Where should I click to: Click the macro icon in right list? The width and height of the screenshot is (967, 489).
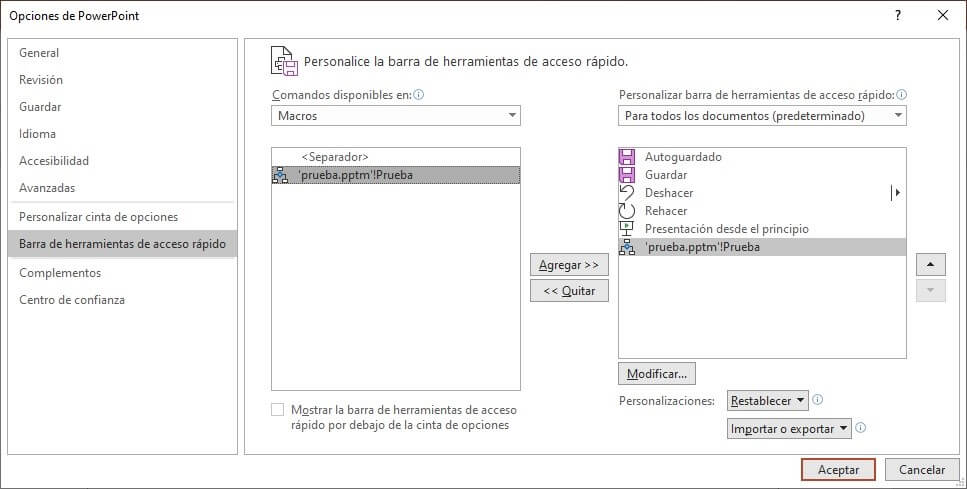pyautogui.click(x=627, y=247)
